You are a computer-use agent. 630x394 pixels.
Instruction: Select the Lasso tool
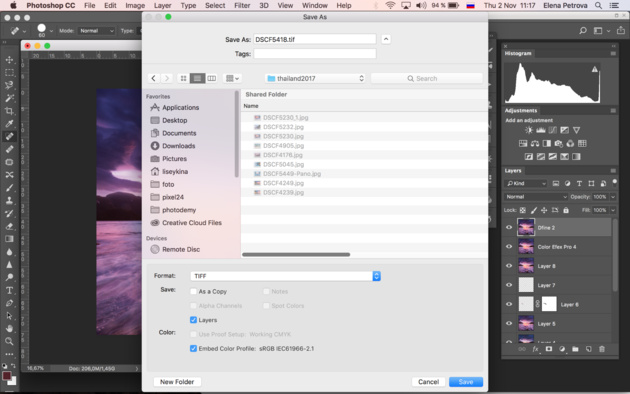click(x=9, y=85)
